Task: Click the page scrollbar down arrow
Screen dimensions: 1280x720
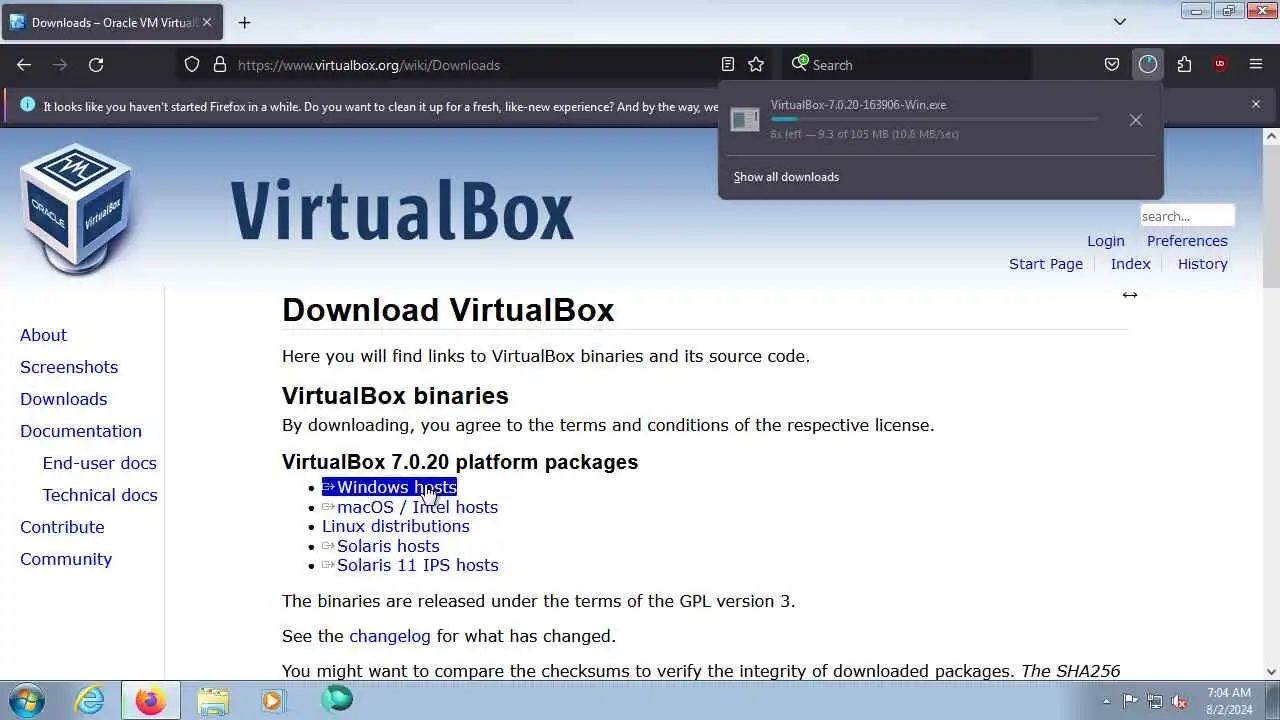Action: [x=1272, y=672]
